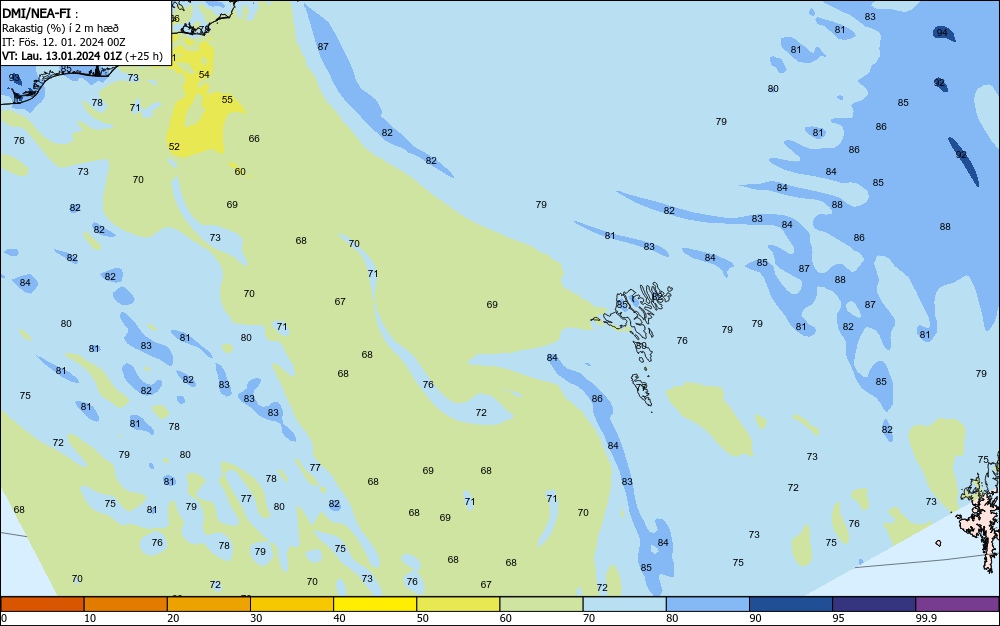1000x626 pixels.
Task: Click legend scale label '90'
Action: pos(755,618)
